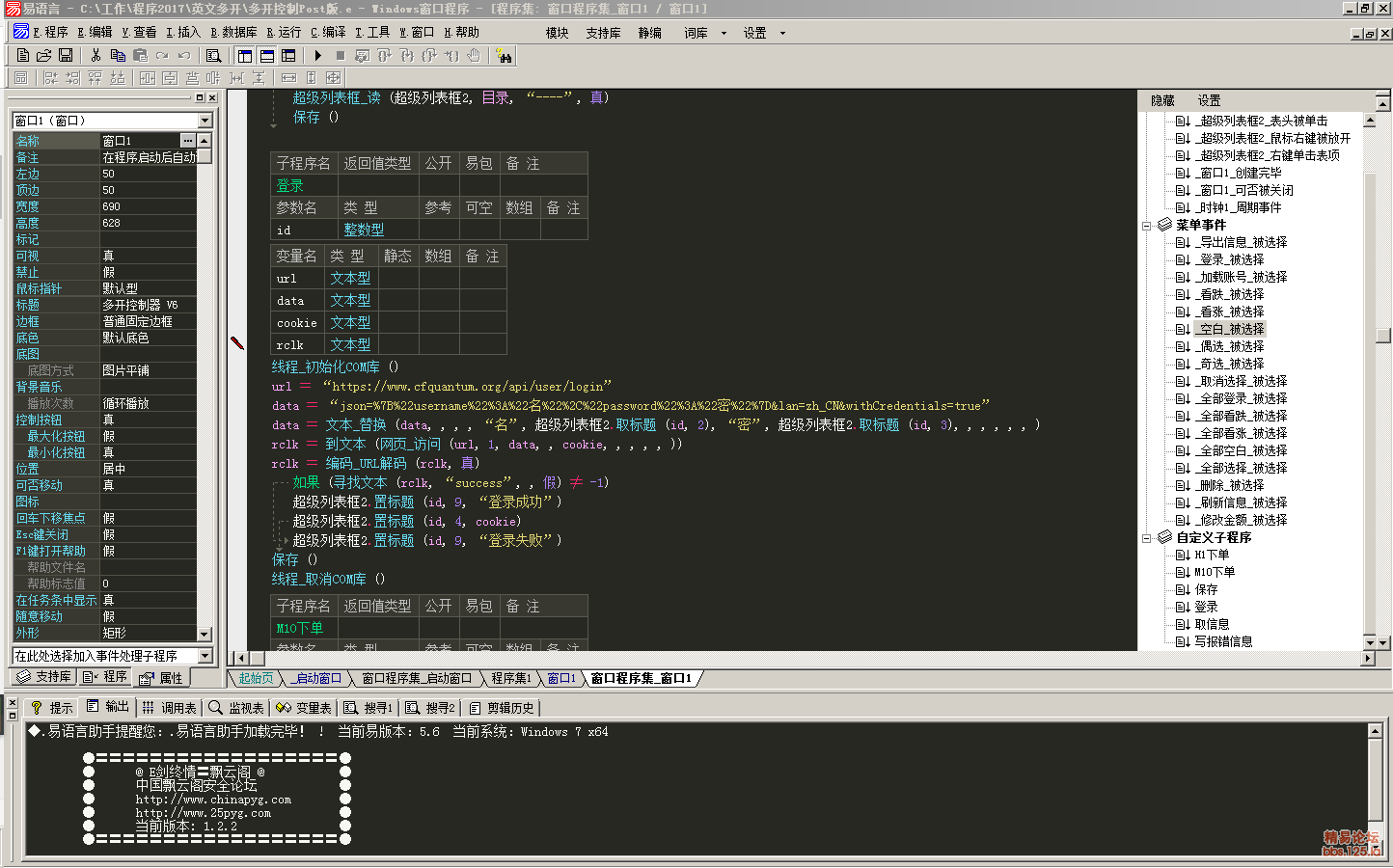Screen dimensions: 1393x868
Task: Switch to the 支持库 panel tab
Action: click(x=44, y=677)
